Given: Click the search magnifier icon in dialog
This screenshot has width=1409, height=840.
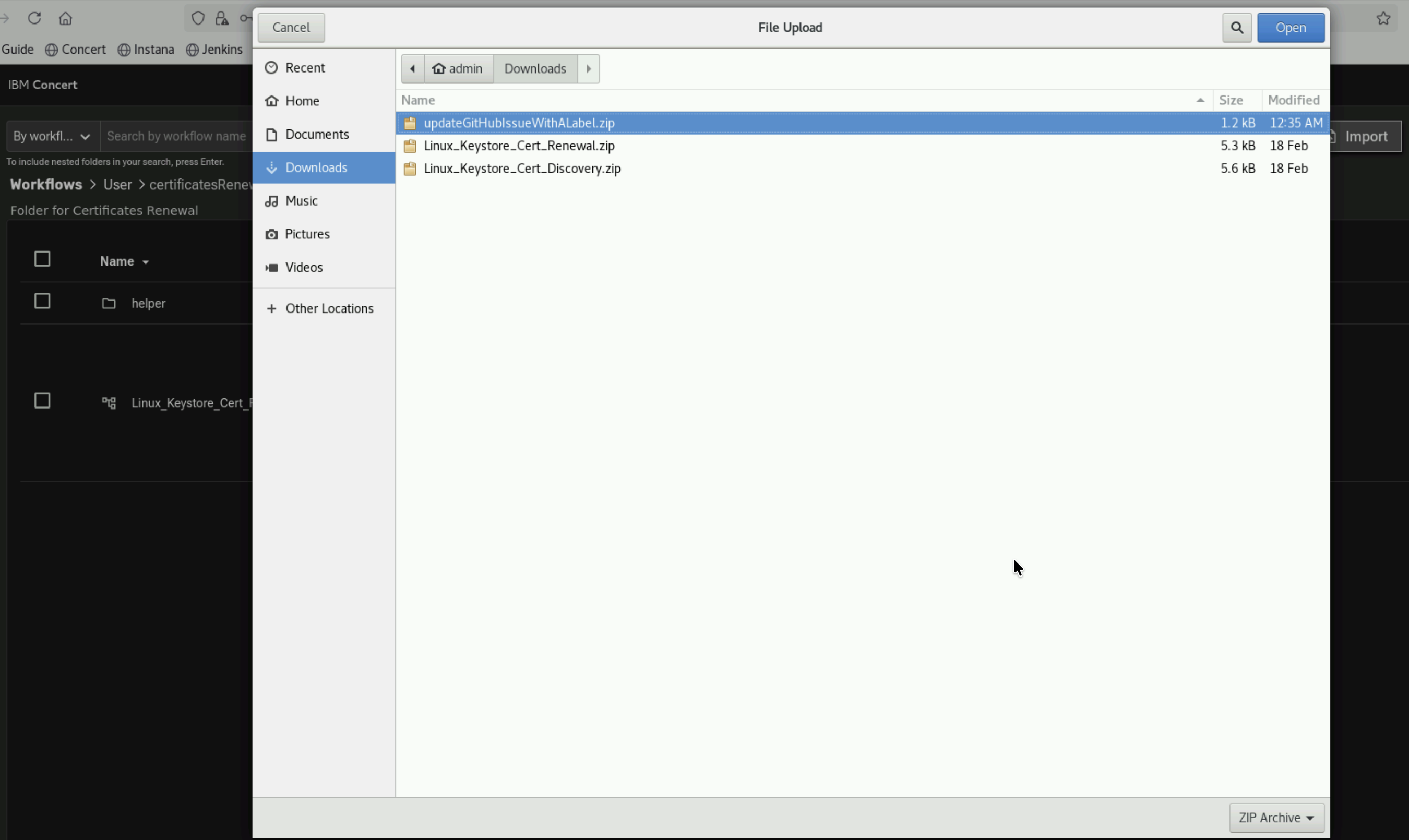Looking at the screenshot, I should click(x=1236, y=28).
